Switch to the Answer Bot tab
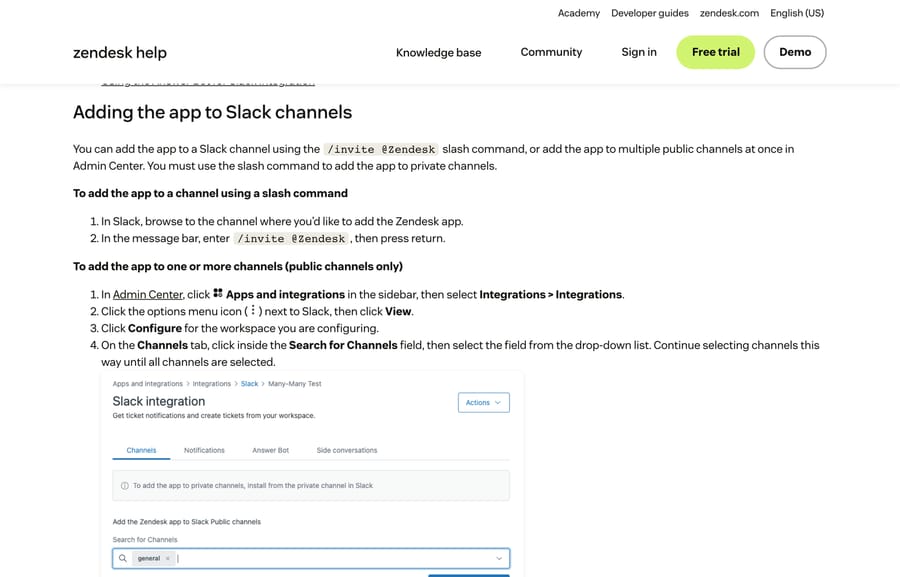The width and height of the screenshot is (900, 577). tap(270, 450)
